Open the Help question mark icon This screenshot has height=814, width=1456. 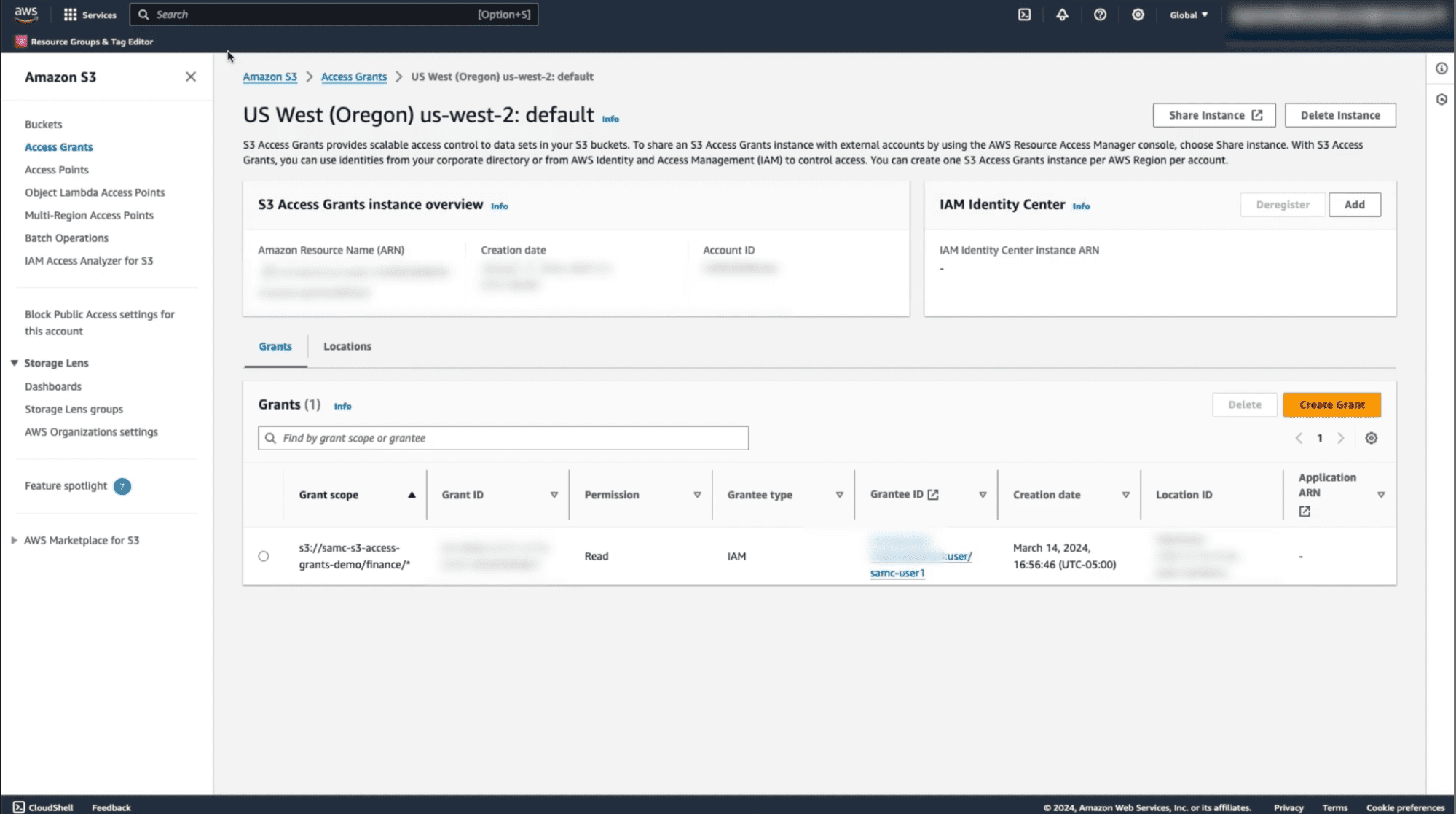click(x=1100, y=15)
